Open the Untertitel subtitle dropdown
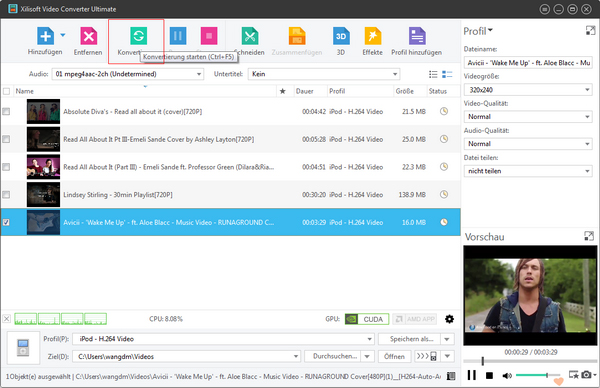 324,74
